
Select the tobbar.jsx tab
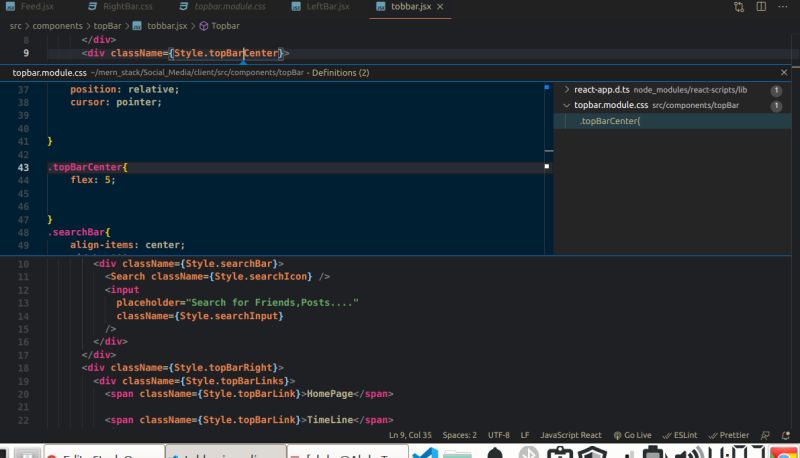404,7
